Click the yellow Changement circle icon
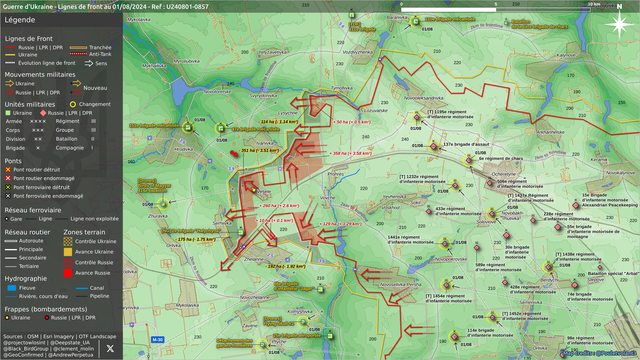Screen dimensions: 640x360 point(73,104)
